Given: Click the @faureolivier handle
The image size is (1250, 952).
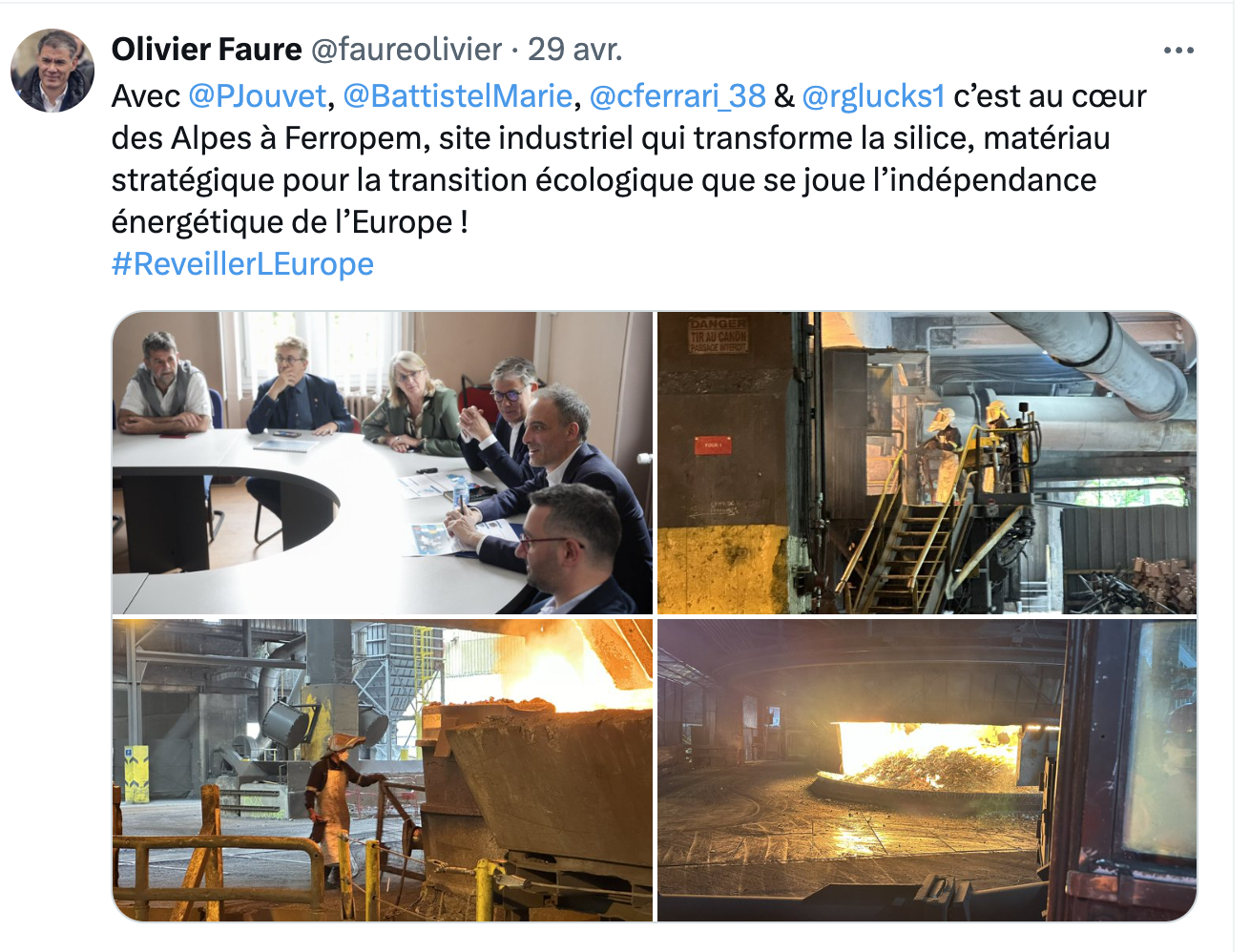Looking at the screenshot, I should pyautogui.click(x=406, y=50).
